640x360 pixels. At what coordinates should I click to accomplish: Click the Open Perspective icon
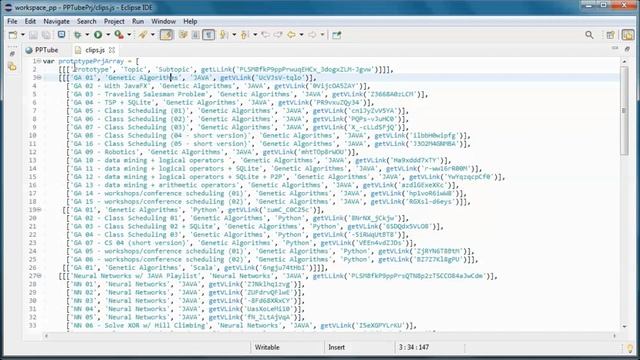pos(611,35)
